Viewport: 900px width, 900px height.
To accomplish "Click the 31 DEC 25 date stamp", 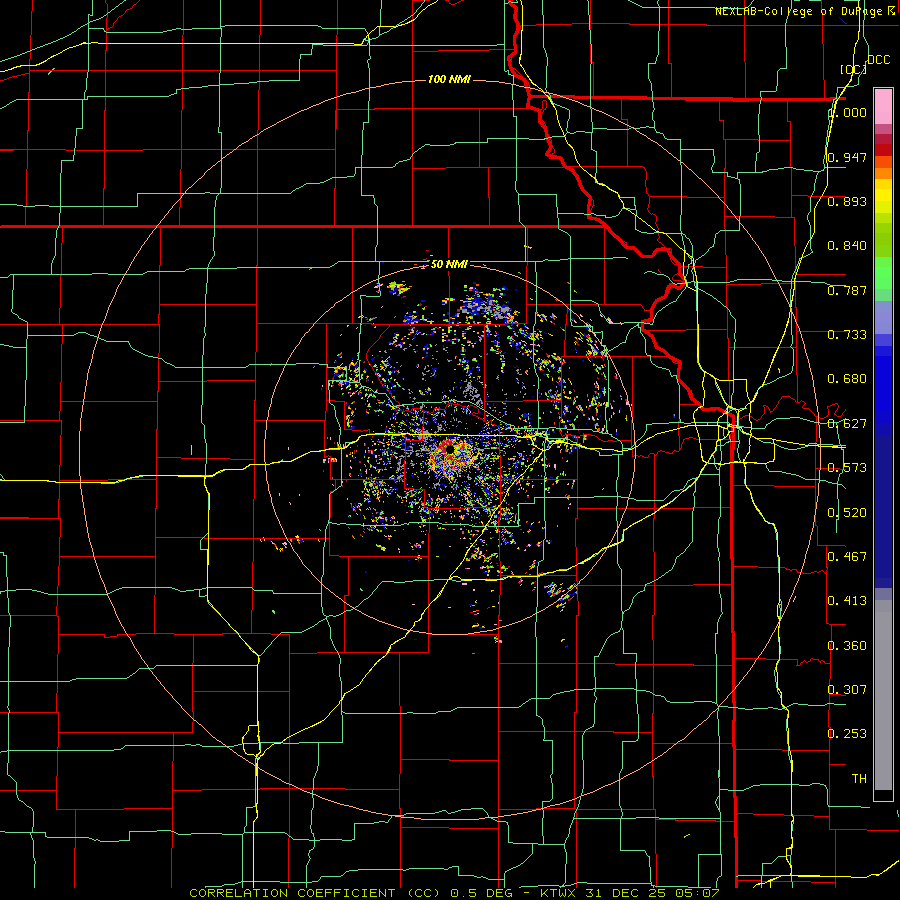I will click(624, 893).
